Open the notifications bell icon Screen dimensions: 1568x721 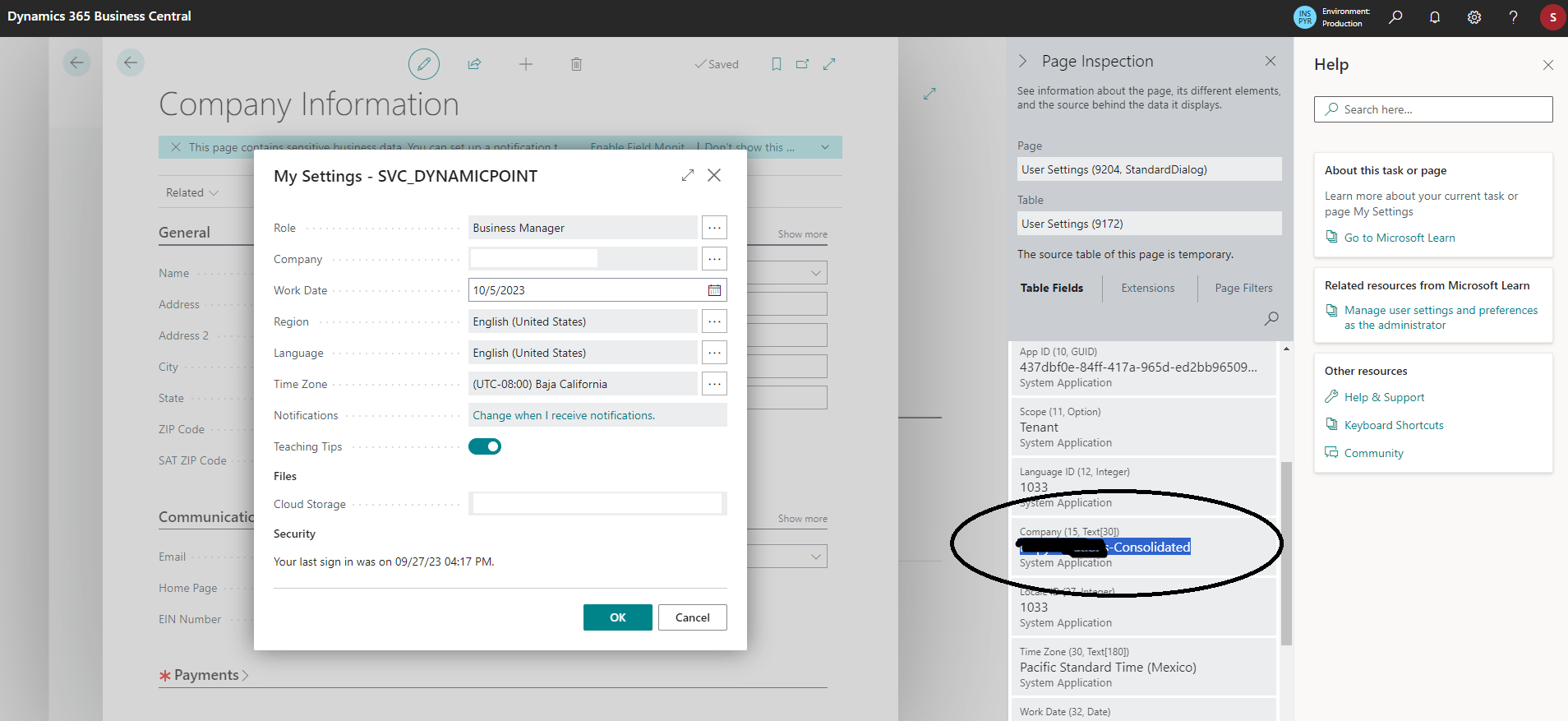pos(1435,16)
